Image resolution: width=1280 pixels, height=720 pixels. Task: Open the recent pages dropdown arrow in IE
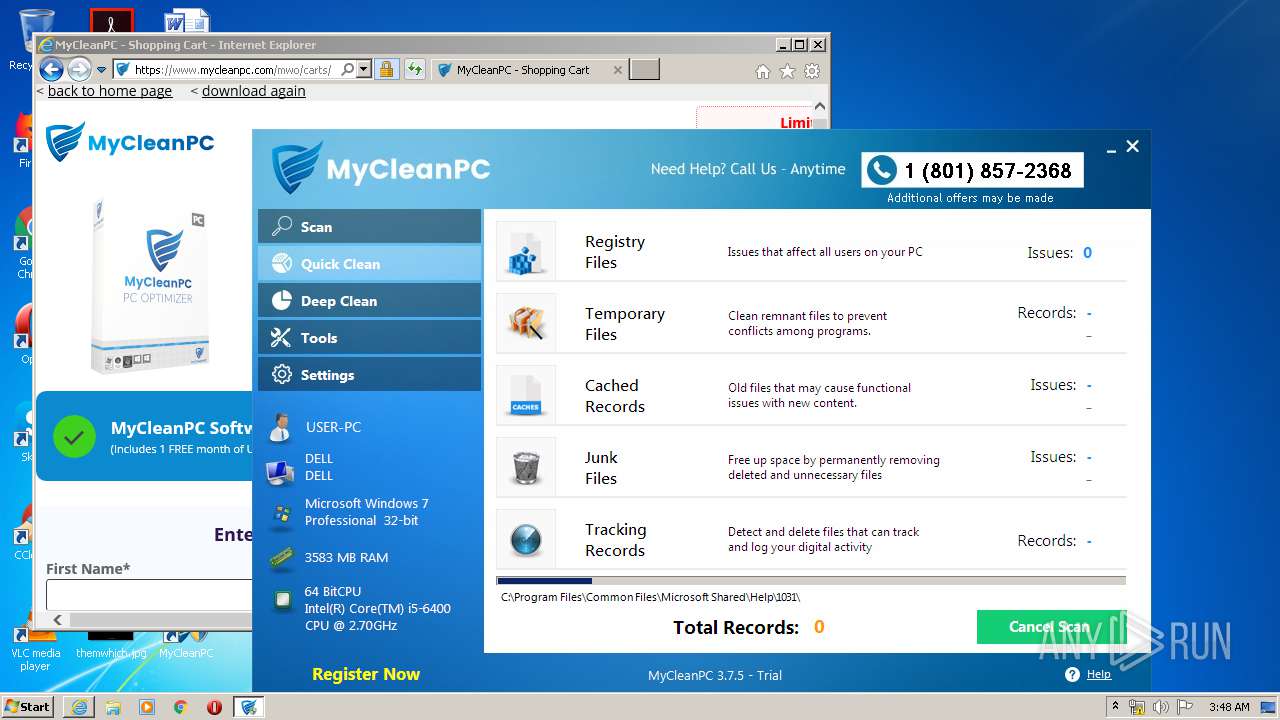tap(101, 70)
